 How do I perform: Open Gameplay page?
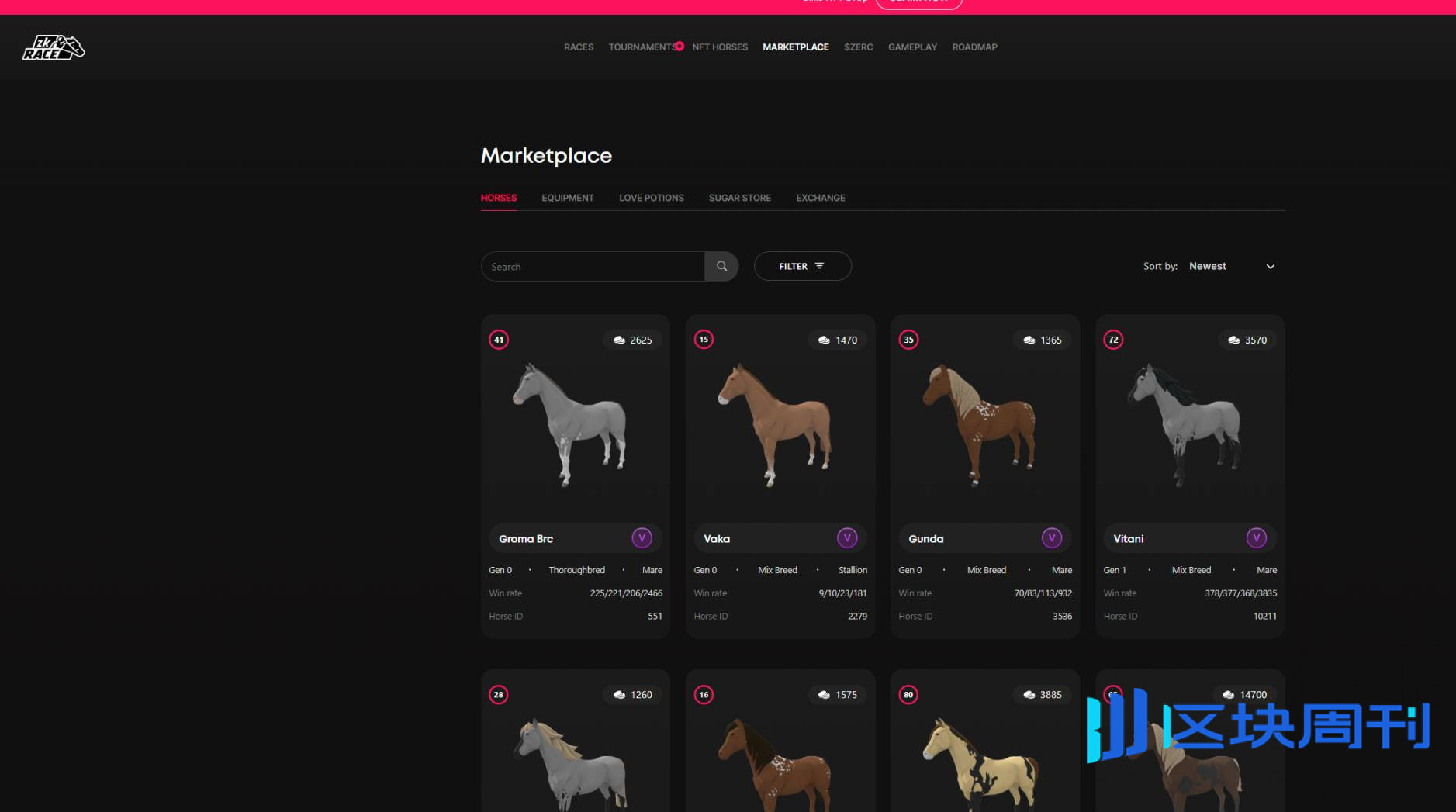(x=912, y=47)
